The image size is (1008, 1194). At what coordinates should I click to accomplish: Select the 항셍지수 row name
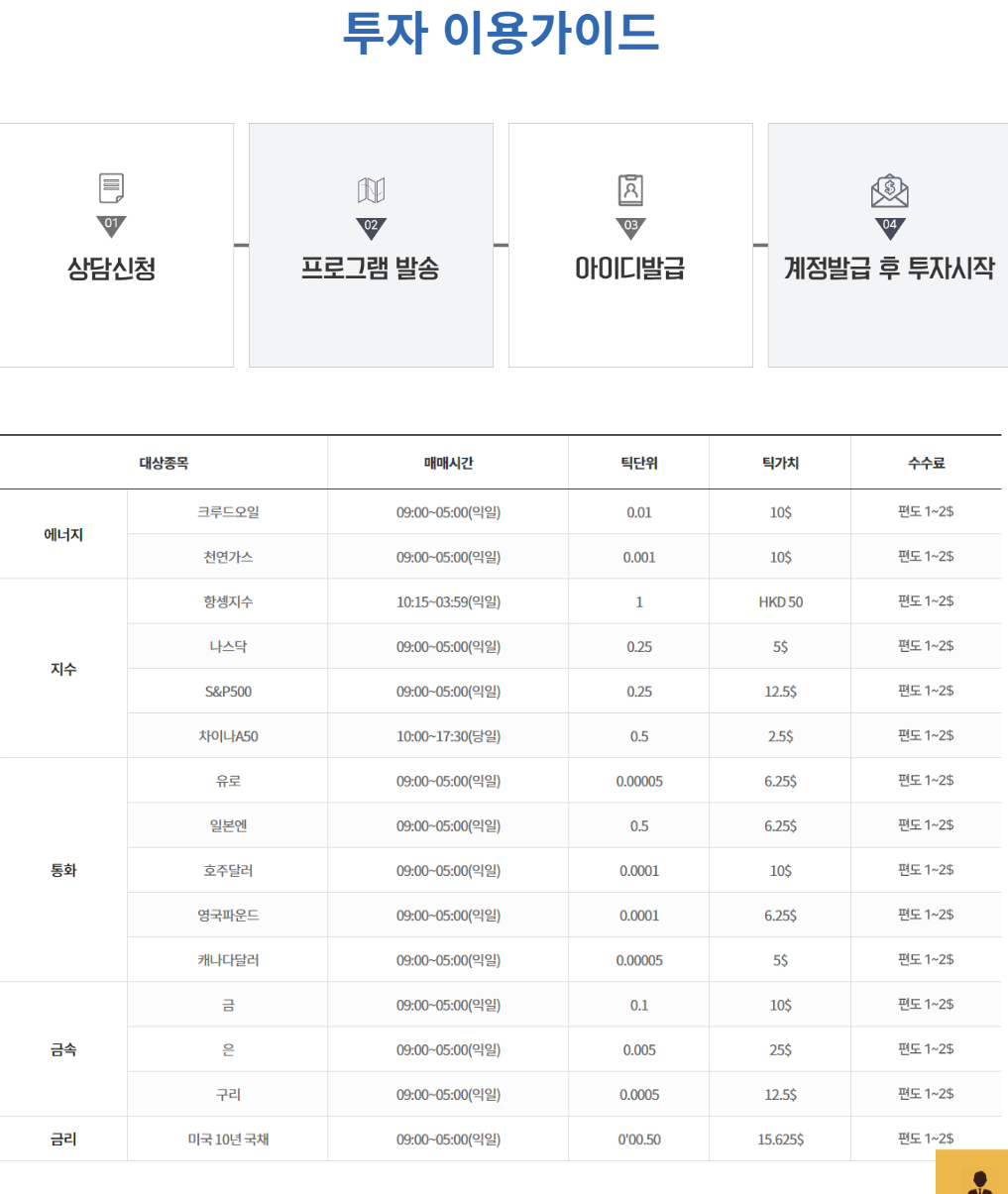click(x=228, y=601)
